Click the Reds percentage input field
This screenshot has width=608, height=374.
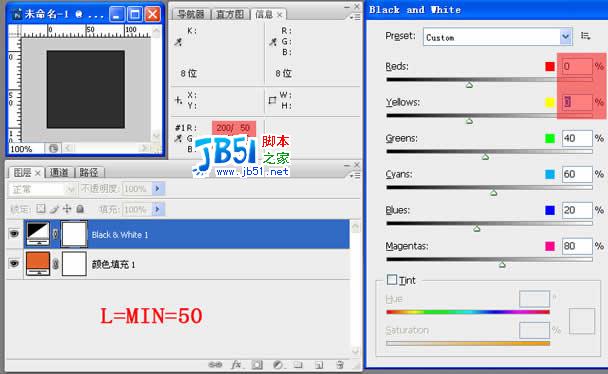point(577,66)
